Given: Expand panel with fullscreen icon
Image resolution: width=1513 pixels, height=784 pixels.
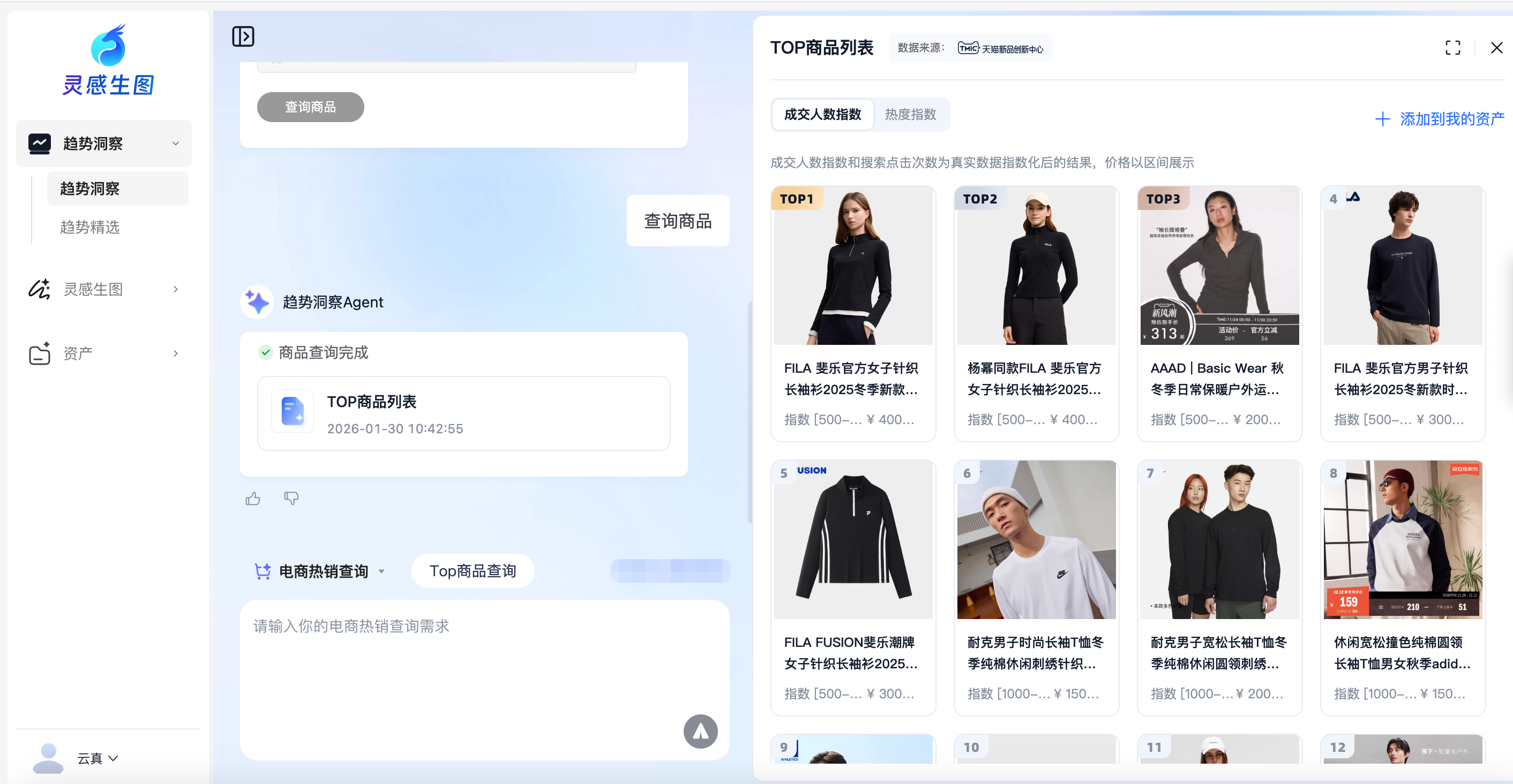Looking at the screenshot, I should 1452,48.
